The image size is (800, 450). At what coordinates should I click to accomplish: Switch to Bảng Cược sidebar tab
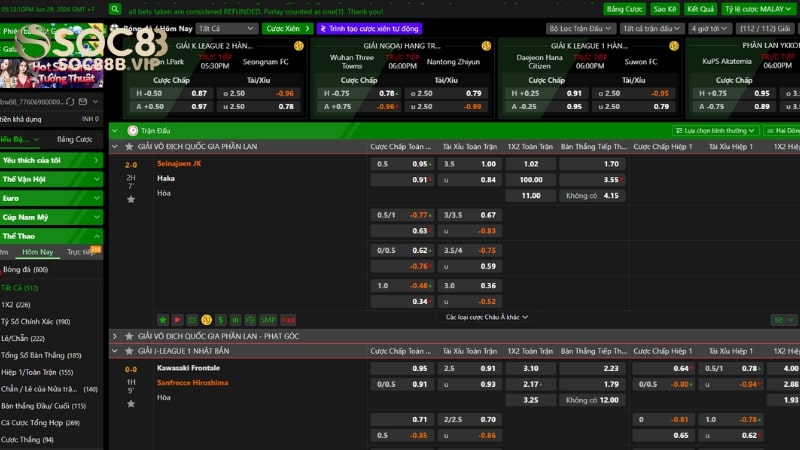tap(74, 139)
